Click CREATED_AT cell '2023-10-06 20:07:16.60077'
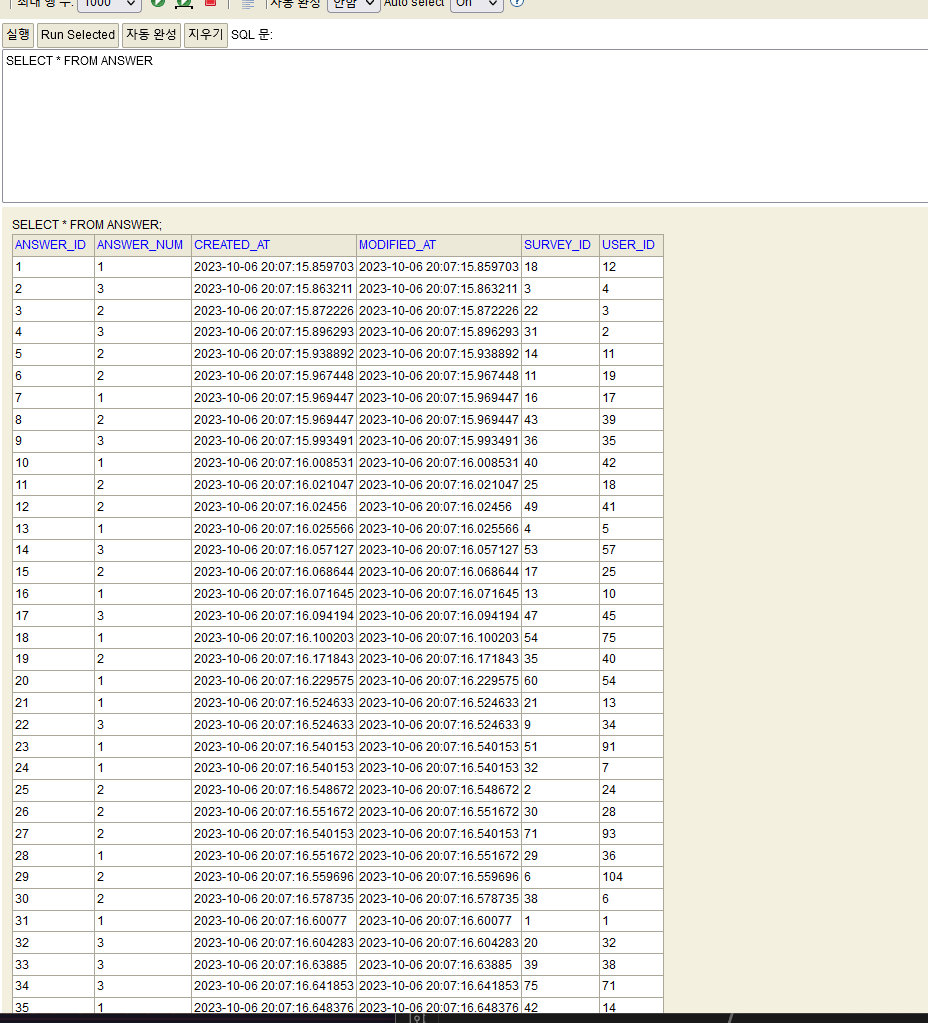This screenshot has width=928, height=1023. 273,921
